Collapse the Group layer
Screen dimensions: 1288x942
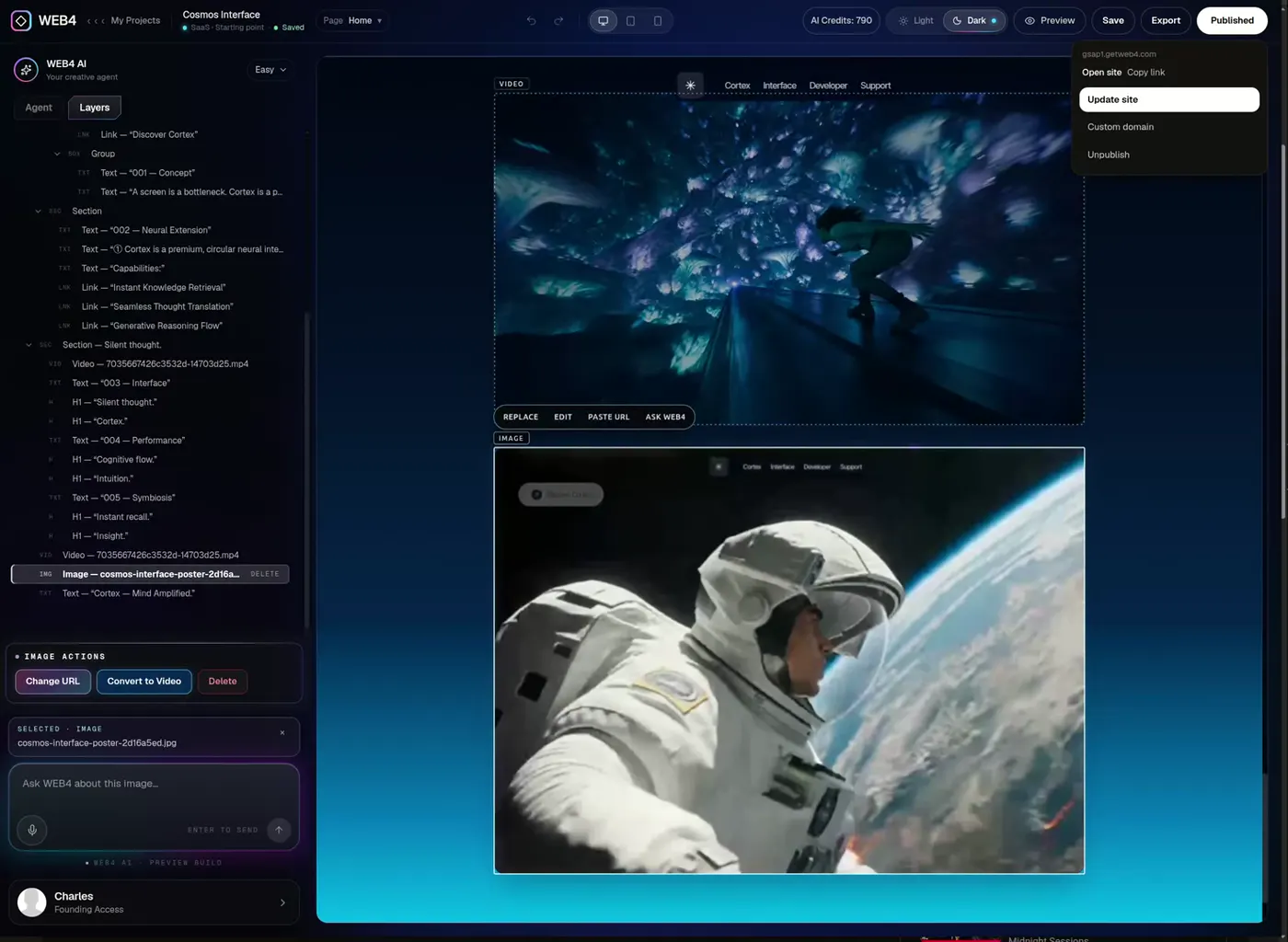(57, 154)
